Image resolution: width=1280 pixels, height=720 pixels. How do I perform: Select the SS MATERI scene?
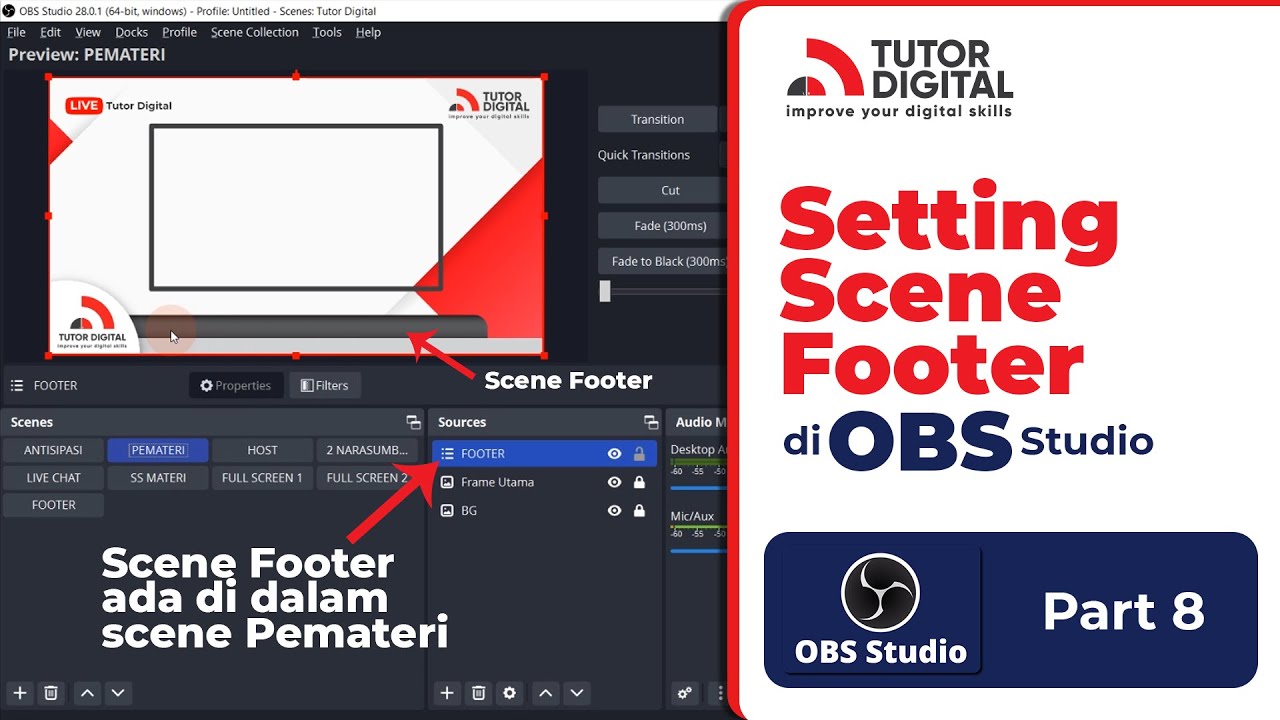tap(158, 477)
